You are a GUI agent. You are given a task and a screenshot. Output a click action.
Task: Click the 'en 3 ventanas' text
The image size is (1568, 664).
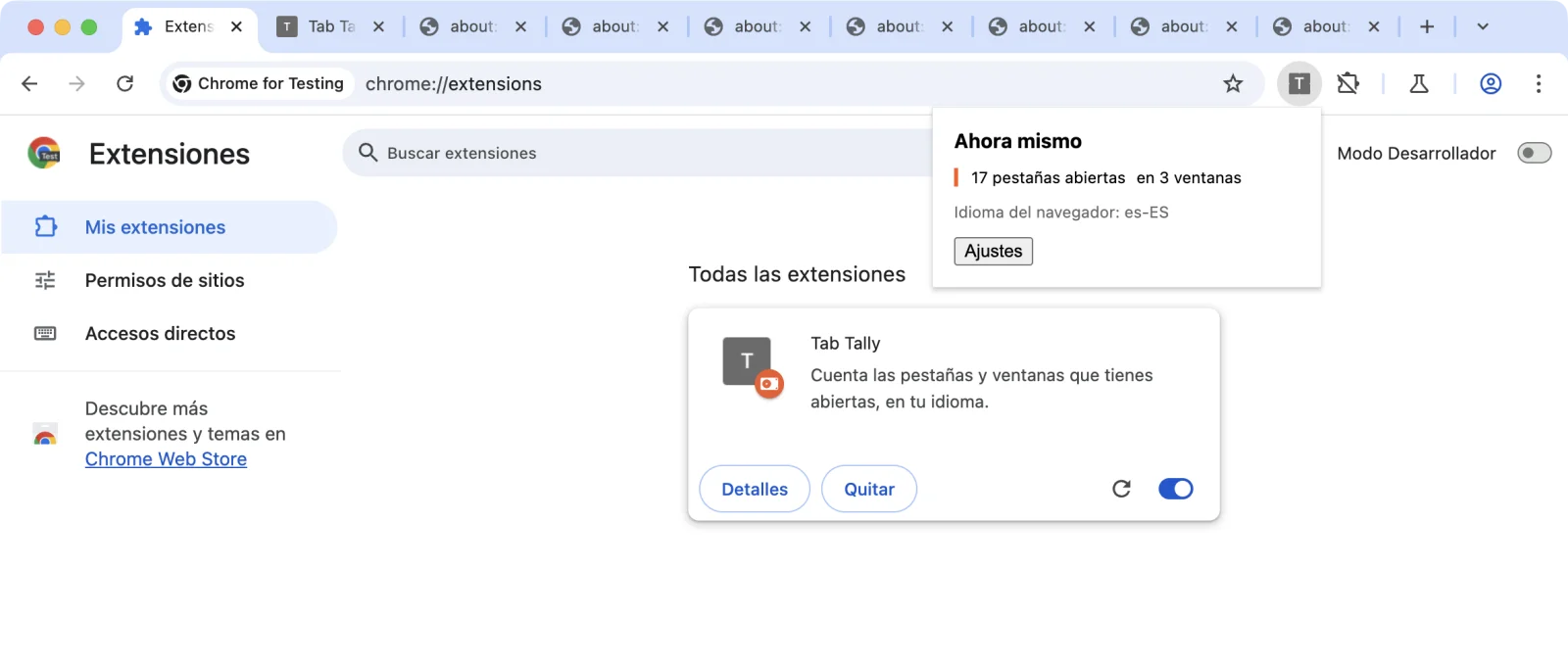pos(1189,177)
